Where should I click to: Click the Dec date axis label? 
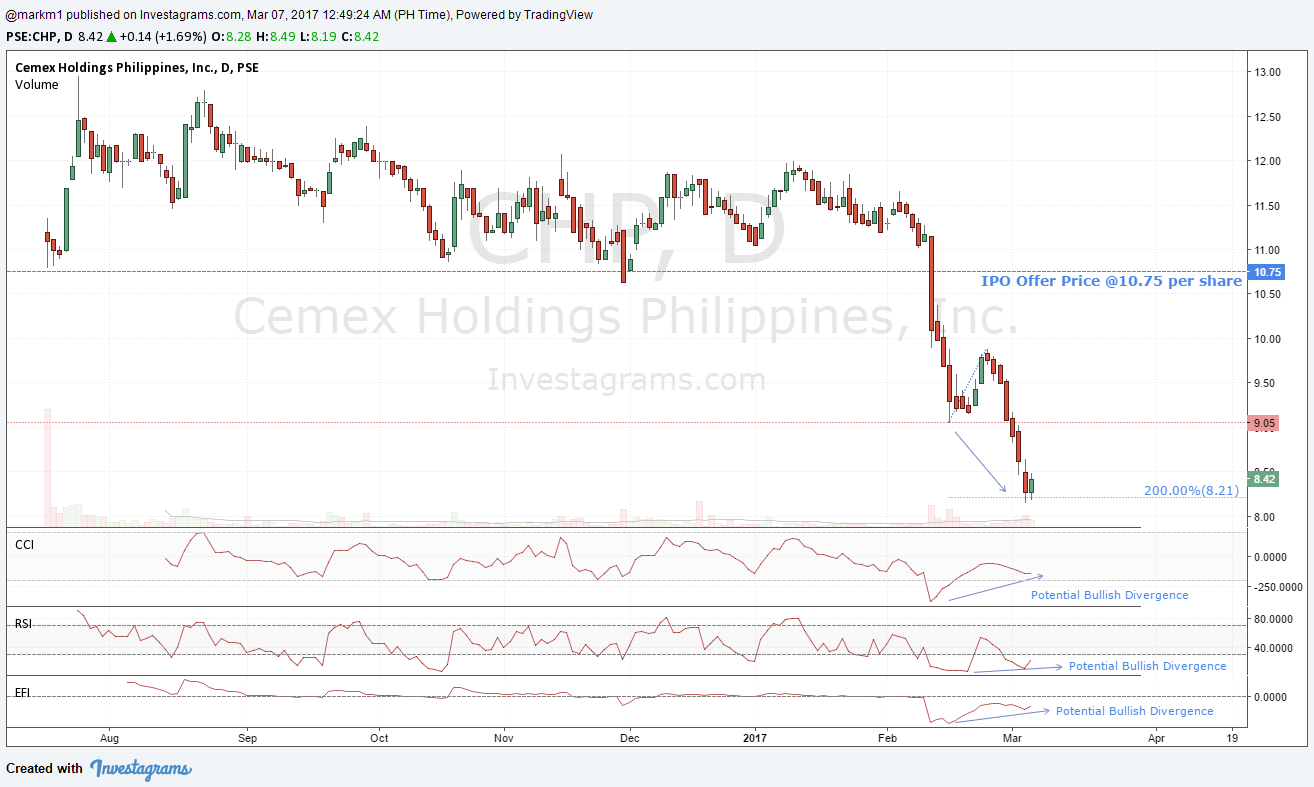point(629,738)
